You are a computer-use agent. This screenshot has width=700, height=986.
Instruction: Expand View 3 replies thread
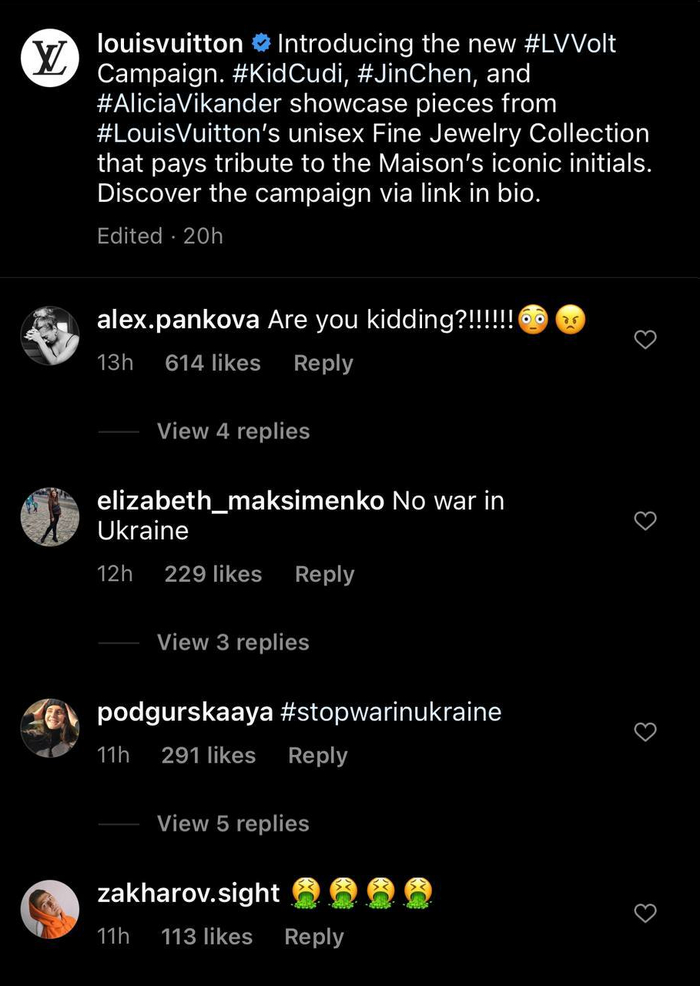pyautogui.click(x=233, y=642)
